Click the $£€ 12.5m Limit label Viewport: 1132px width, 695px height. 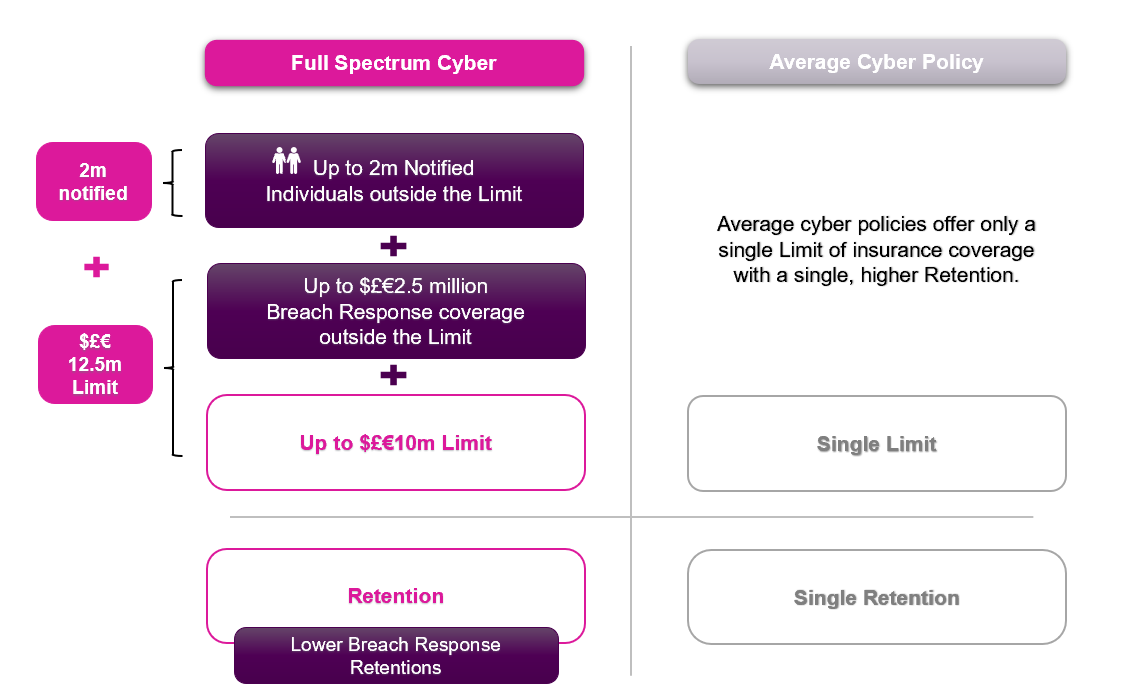click(95, 364)
